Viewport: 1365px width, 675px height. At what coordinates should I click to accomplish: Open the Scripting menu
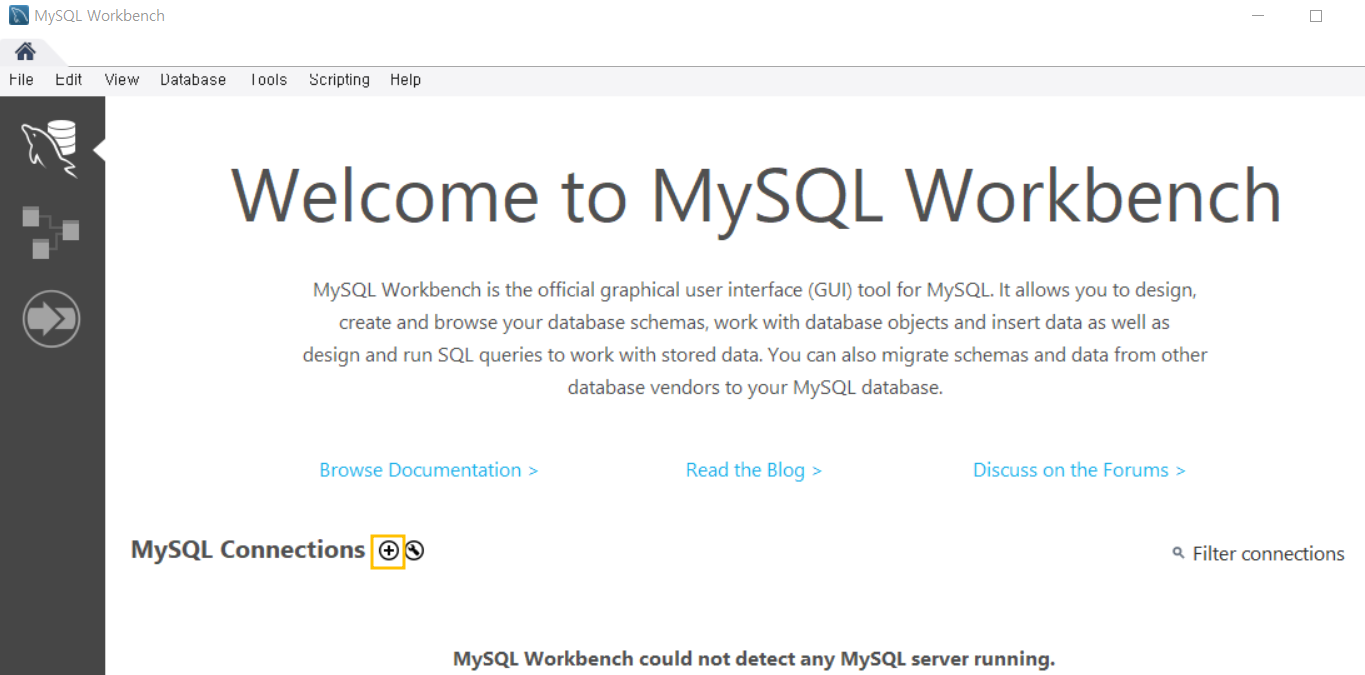click(x=339, y=80)
